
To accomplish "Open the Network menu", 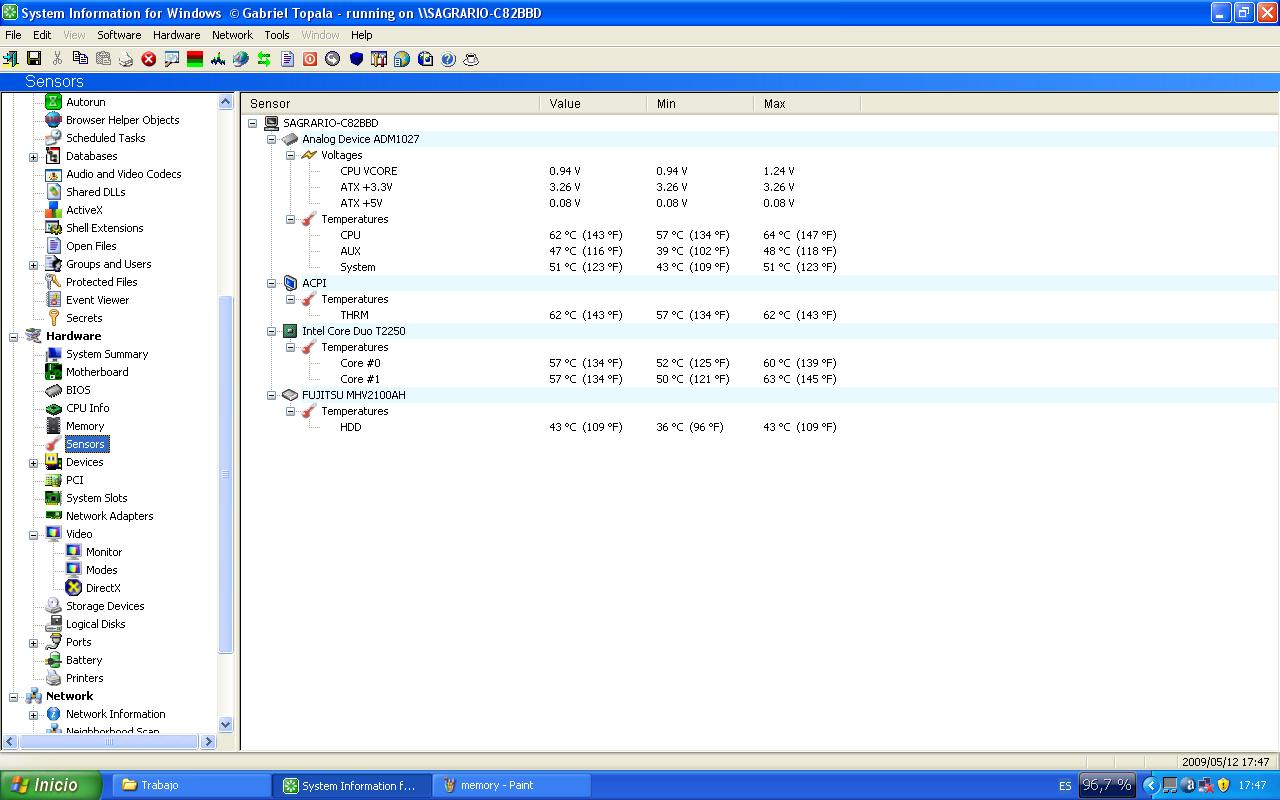I will click(x=232, y=35).
